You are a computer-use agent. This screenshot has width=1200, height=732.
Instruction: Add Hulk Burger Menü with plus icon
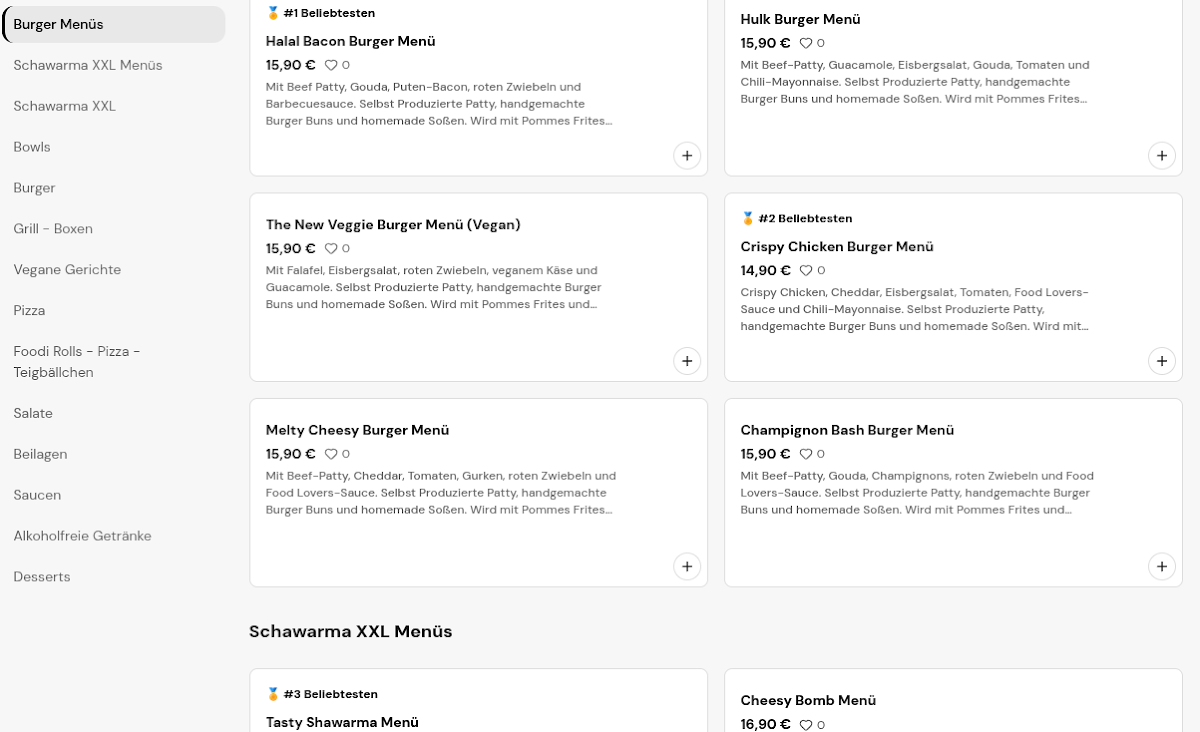point(1161,156)
